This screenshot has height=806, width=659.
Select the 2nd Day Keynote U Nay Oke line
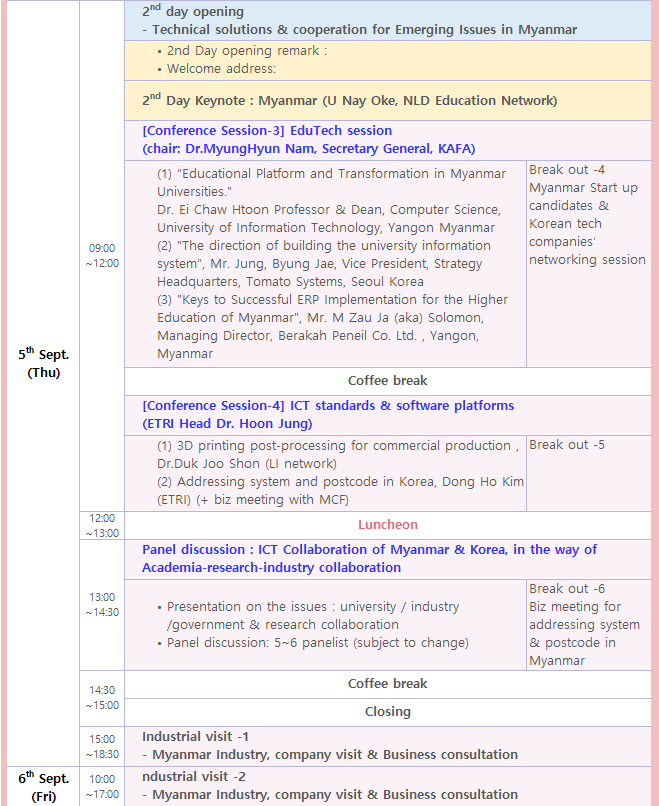point(350,100)
